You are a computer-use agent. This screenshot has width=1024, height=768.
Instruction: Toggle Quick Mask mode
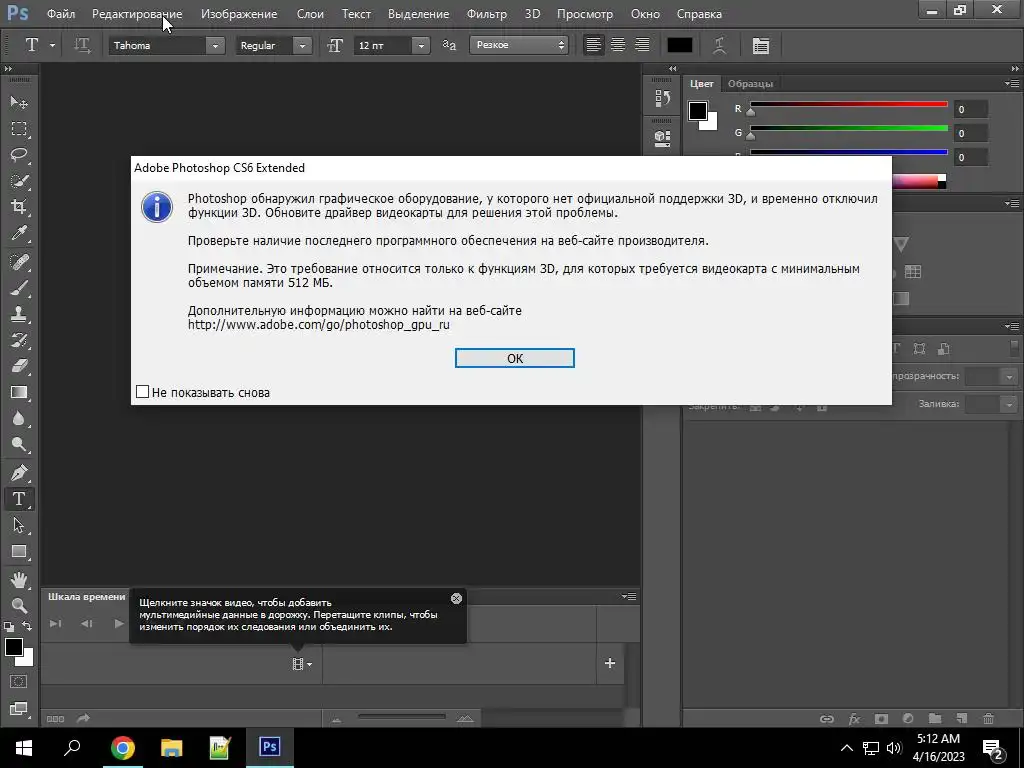coord(18,682)
